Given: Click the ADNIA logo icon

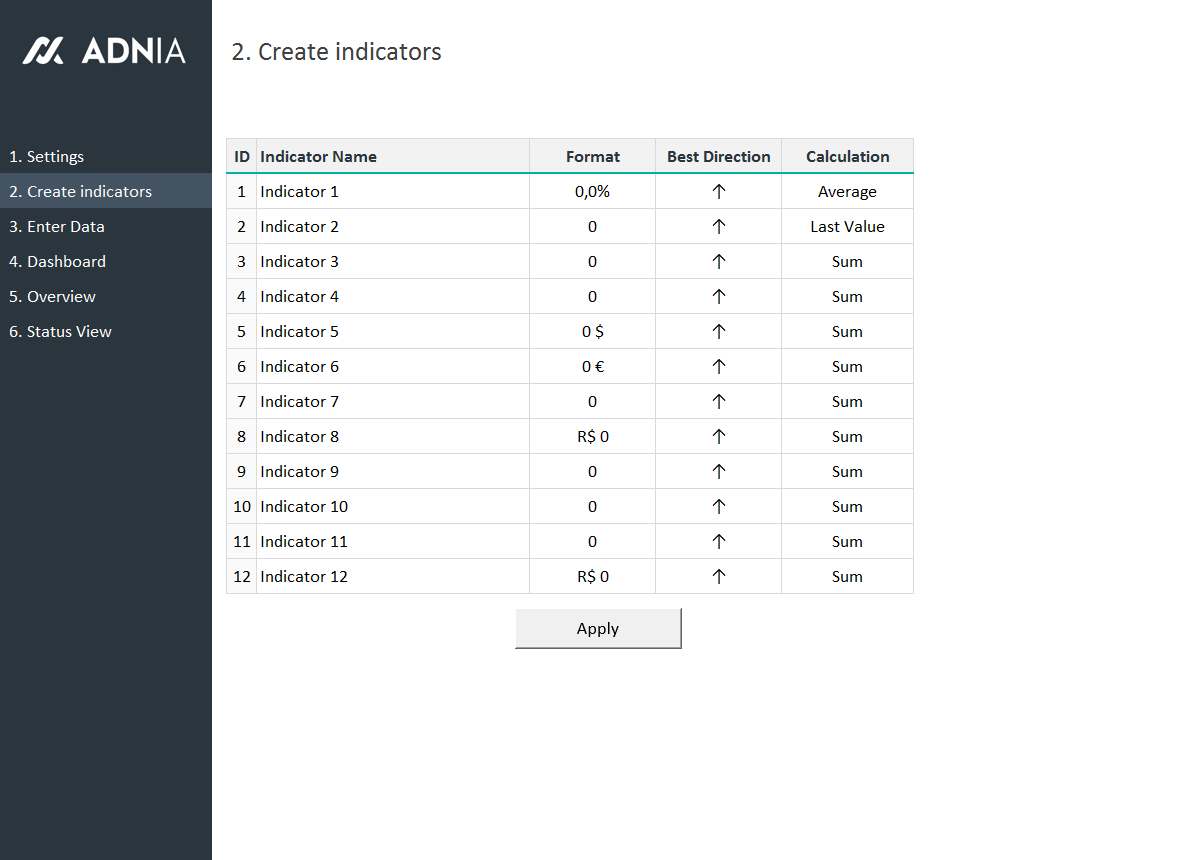Looking at the screenshot, I should pos(44,51).
